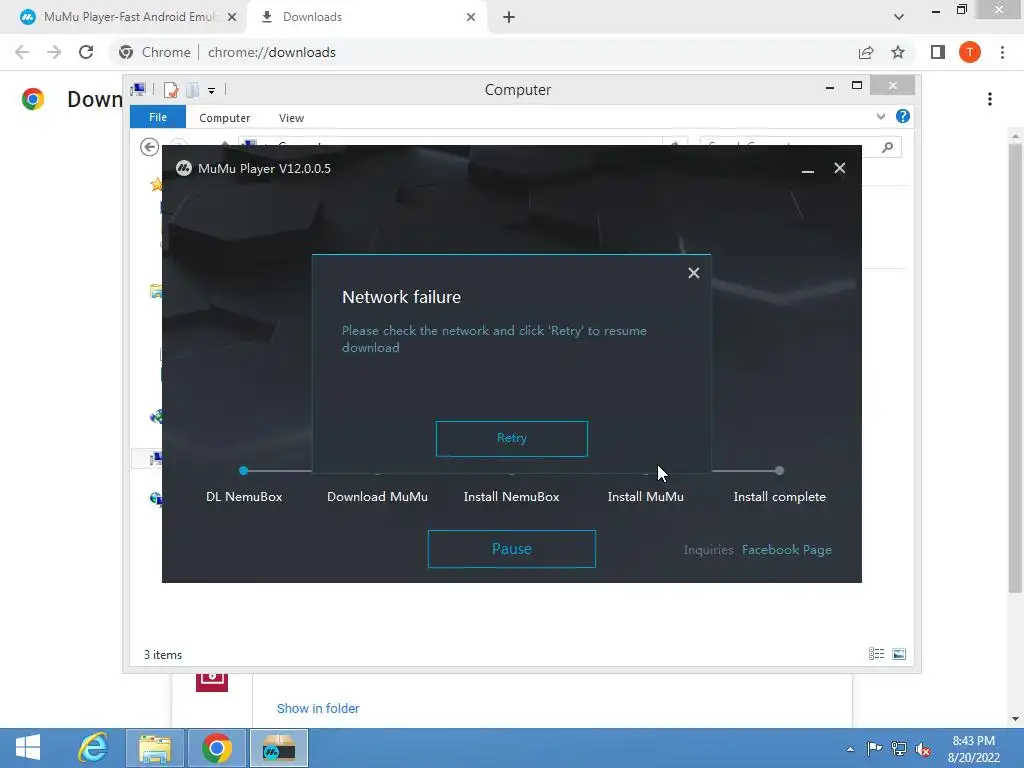The image size is (1024, 768).
Task: Go back in the Computer window
Action: point(150,147)
